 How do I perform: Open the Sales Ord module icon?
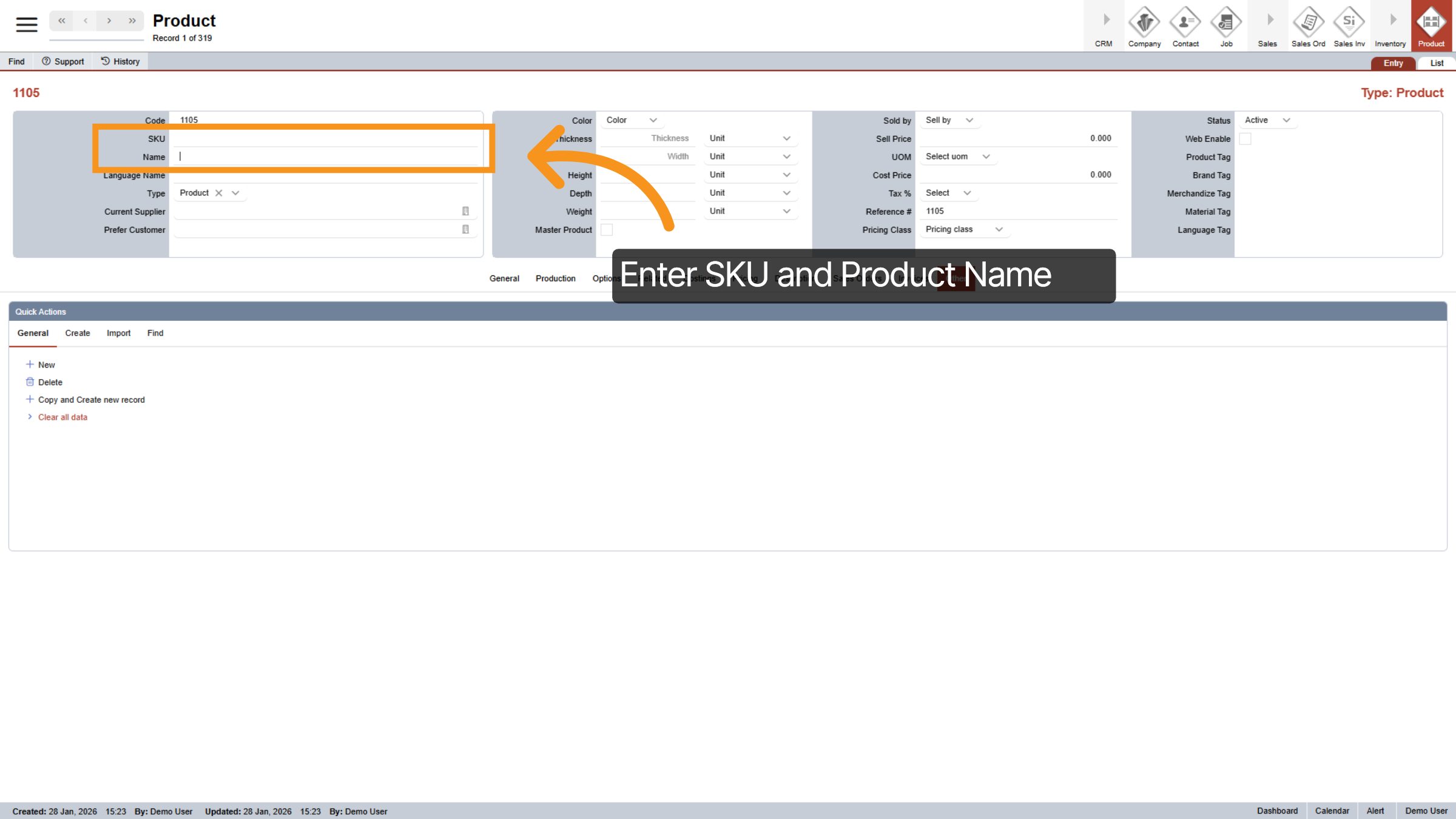pyautogui.click(x=1308, y=24)
